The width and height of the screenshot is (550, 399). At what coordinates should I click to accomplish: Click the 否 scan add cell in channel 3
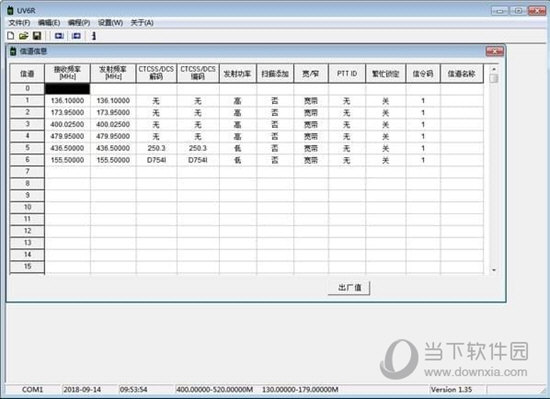pyautogui.click(x=275, y=124)
